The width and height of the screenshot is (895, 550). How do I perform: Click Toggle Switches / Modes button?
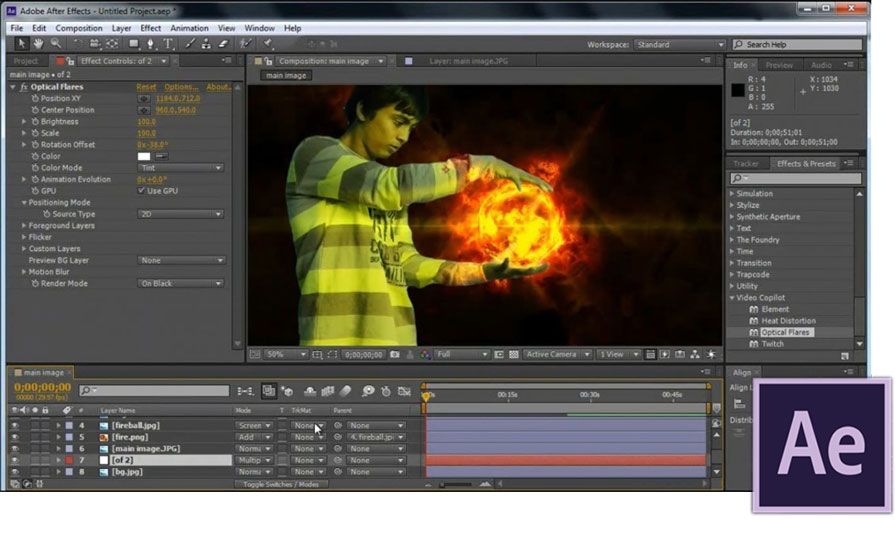point(281,484)
